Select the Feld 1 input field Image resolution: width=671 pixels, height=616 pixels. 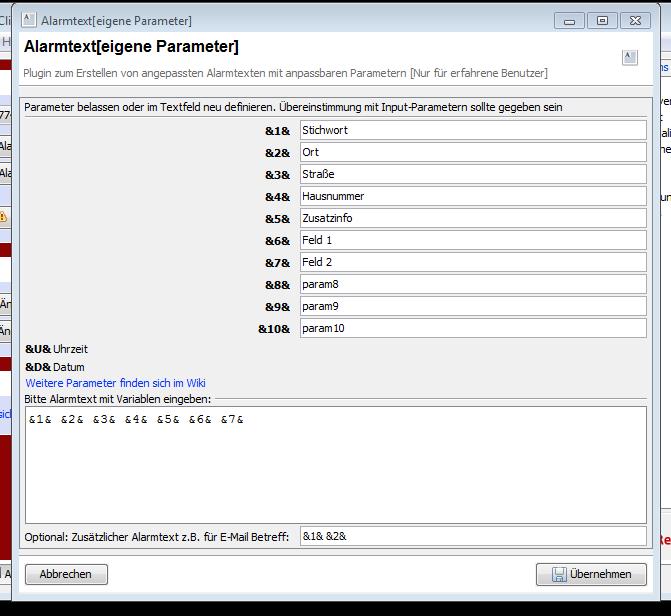point(472,240)
